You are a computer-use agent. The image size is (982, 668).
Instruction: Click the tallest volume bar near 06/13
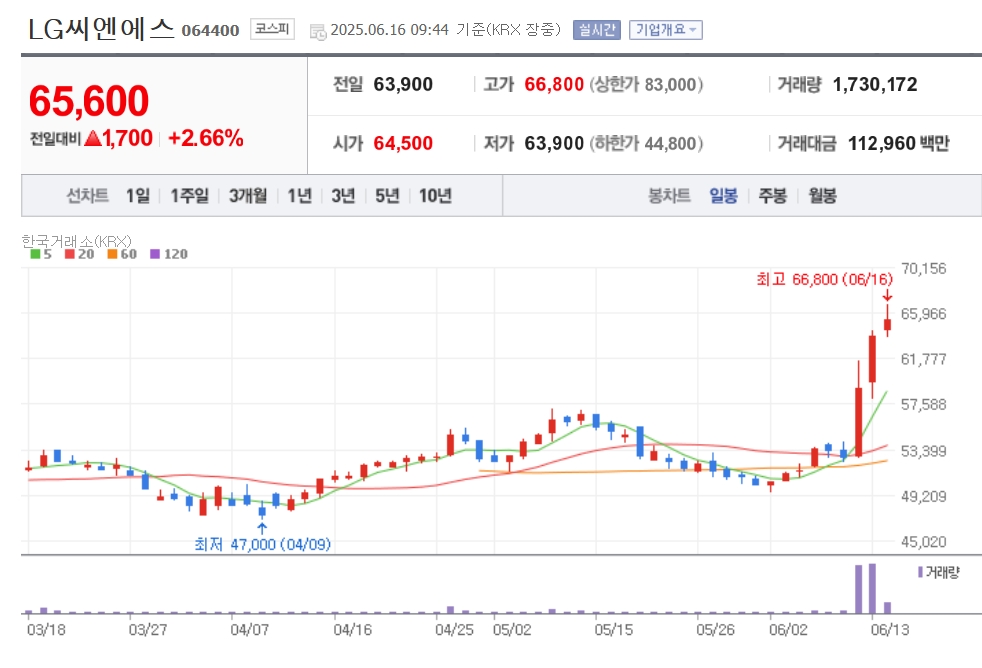872,588
